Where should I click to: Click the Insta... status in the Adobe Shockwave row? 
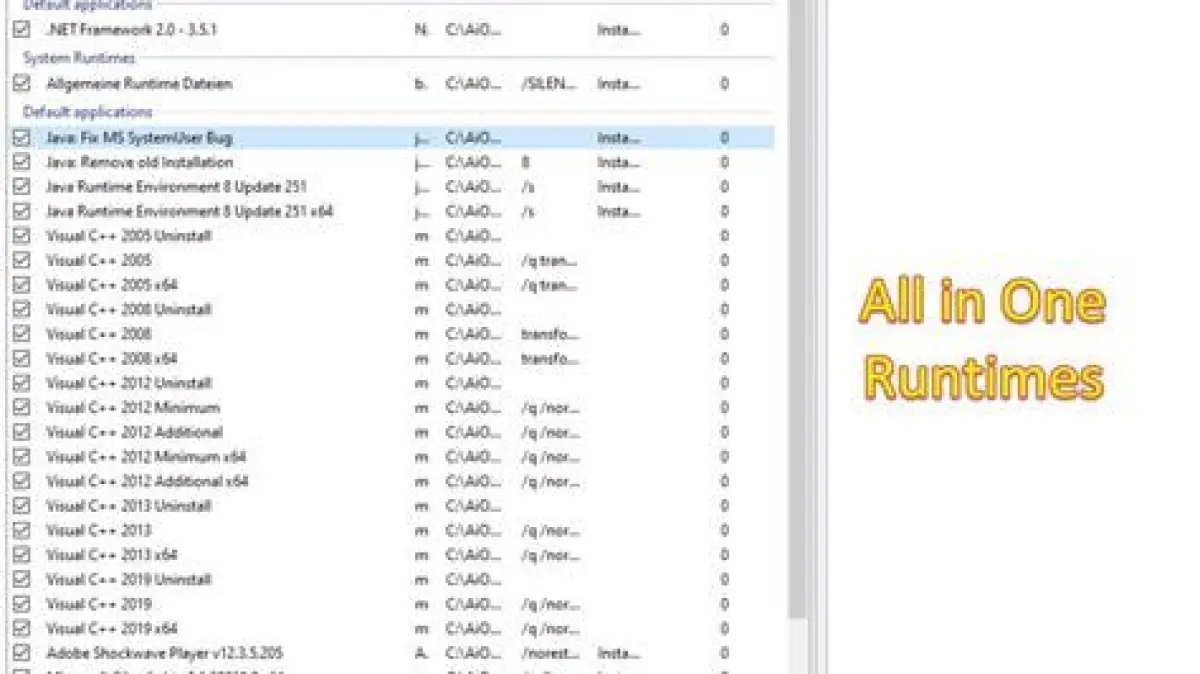click(618, 653)
